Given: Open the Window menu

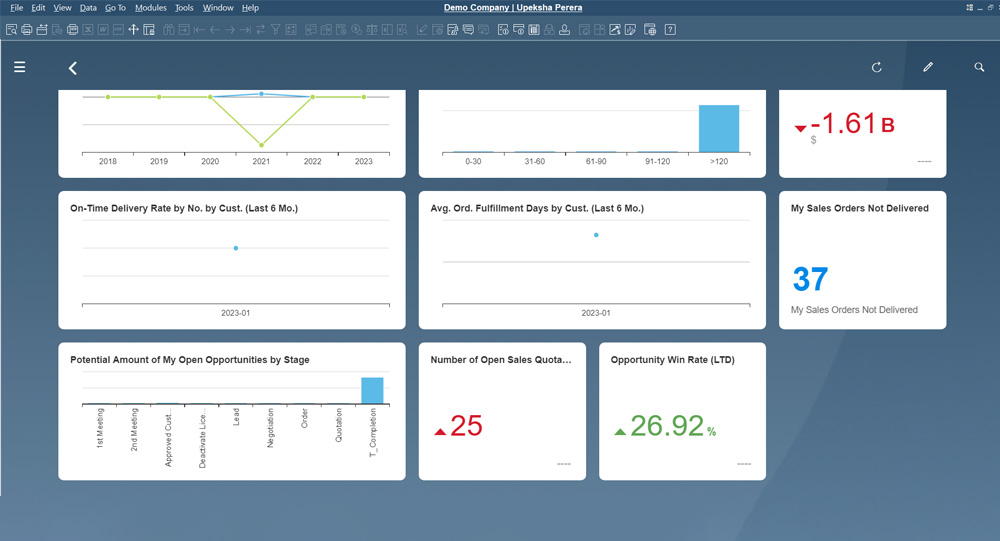Looking at the screenshot, I should click(x=218, y=8).
